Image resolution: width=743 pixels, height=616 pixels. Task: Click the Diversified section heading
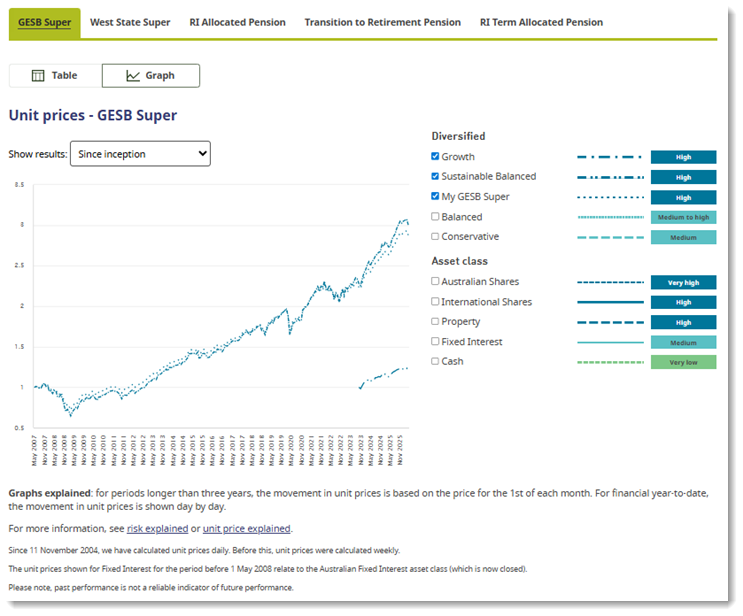(458, 136)
